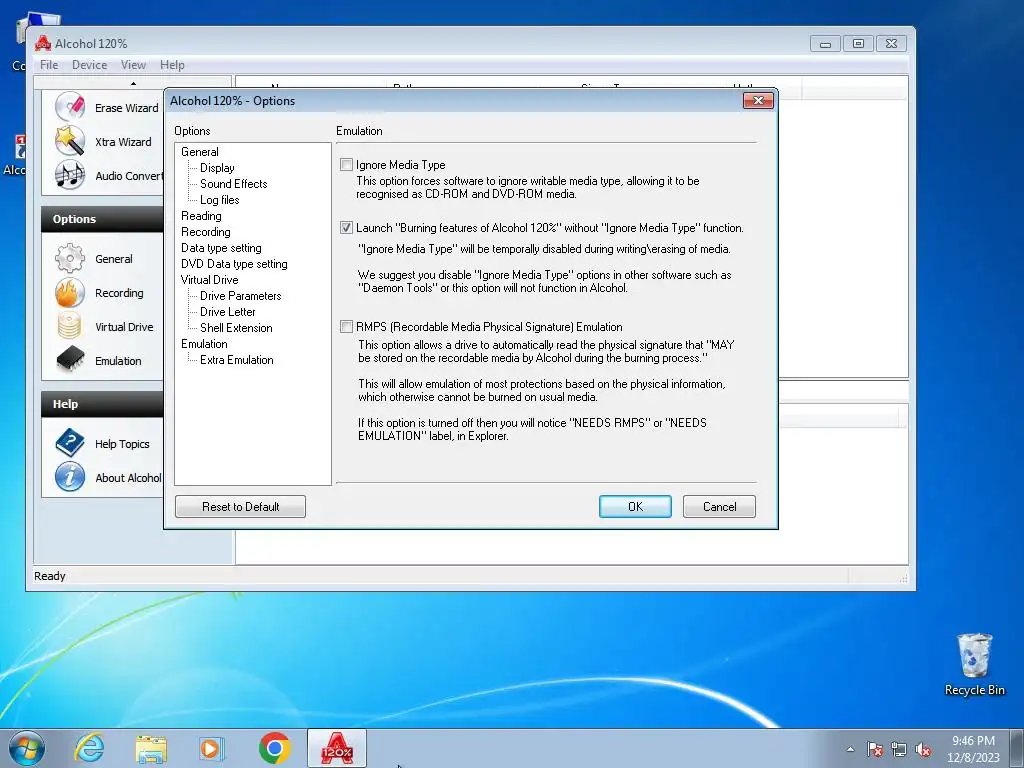Viewport: 1024px width, 768px height.
Task: Click the Alcohol 120% title bar logo
Action: pyautogui.click(x=43, y=43)
